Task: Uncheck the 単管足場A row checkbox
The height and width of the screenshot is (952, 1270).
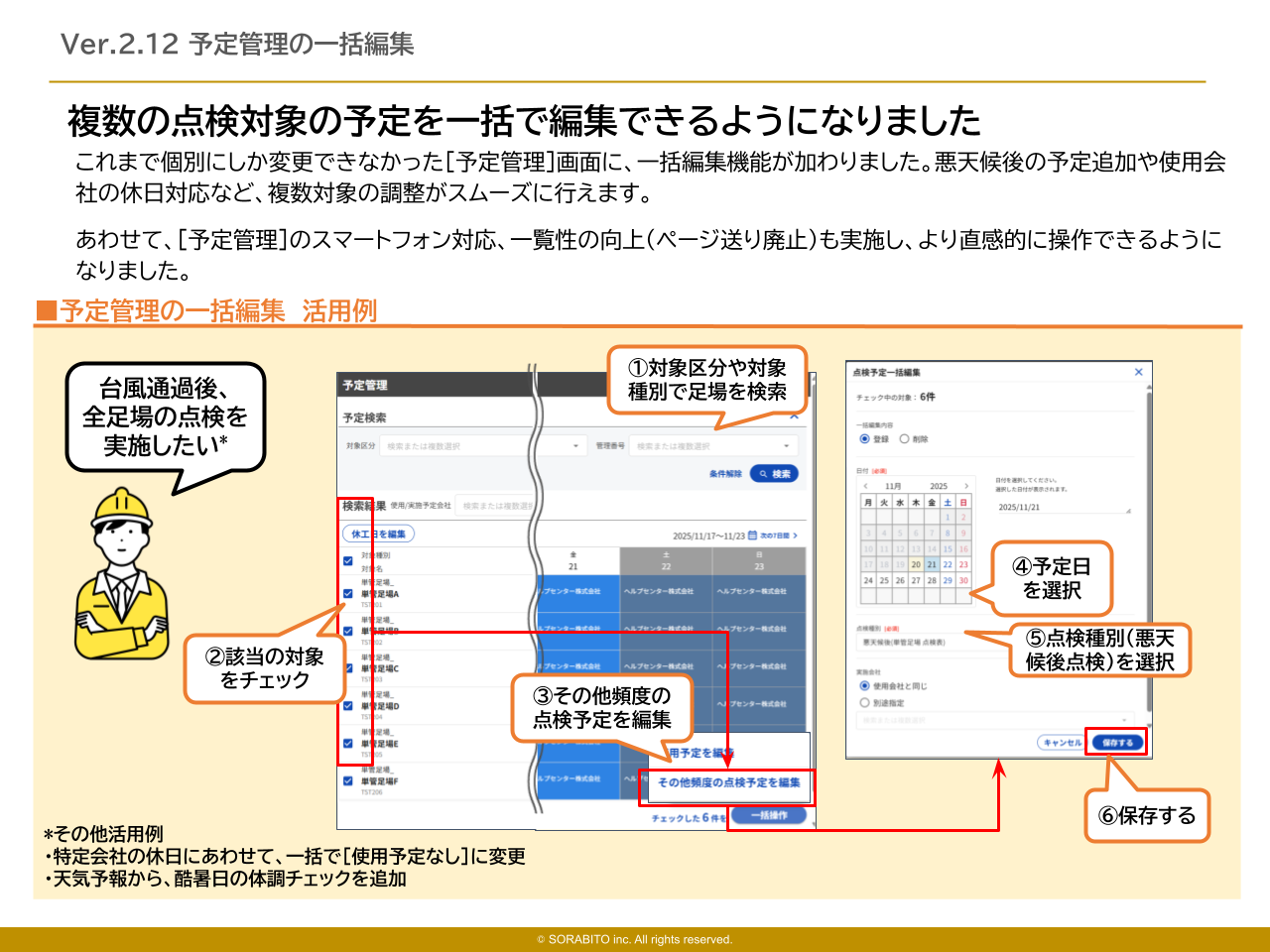Action: pos(347,594)
